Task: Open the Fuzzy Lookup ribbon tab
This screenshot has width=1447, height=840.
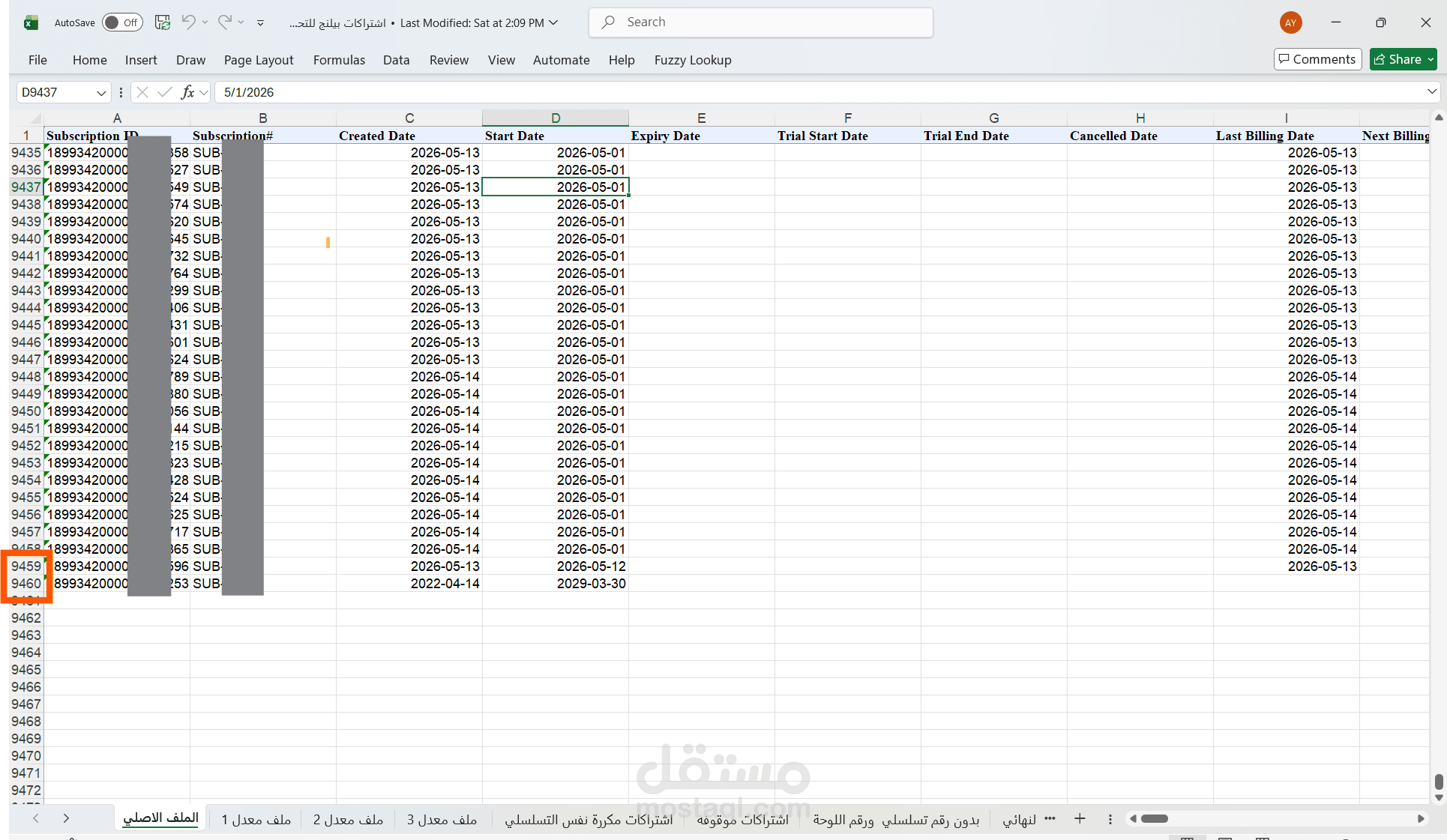Action: (693, 60)
